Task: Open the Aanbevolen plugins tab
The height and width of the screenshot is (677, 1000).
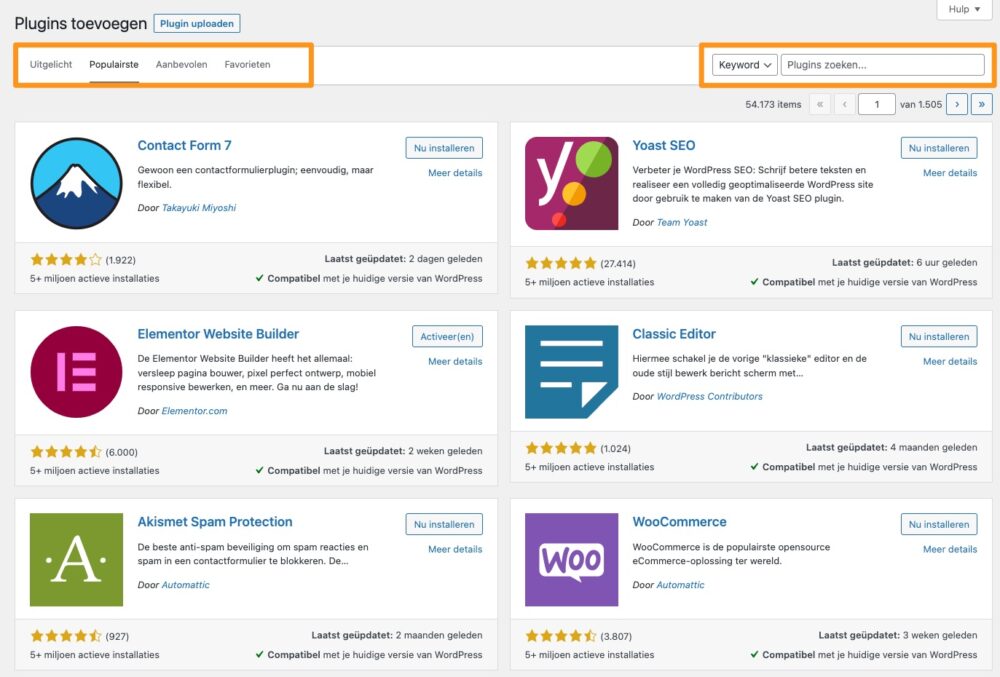Action: [x=180, y=64]
